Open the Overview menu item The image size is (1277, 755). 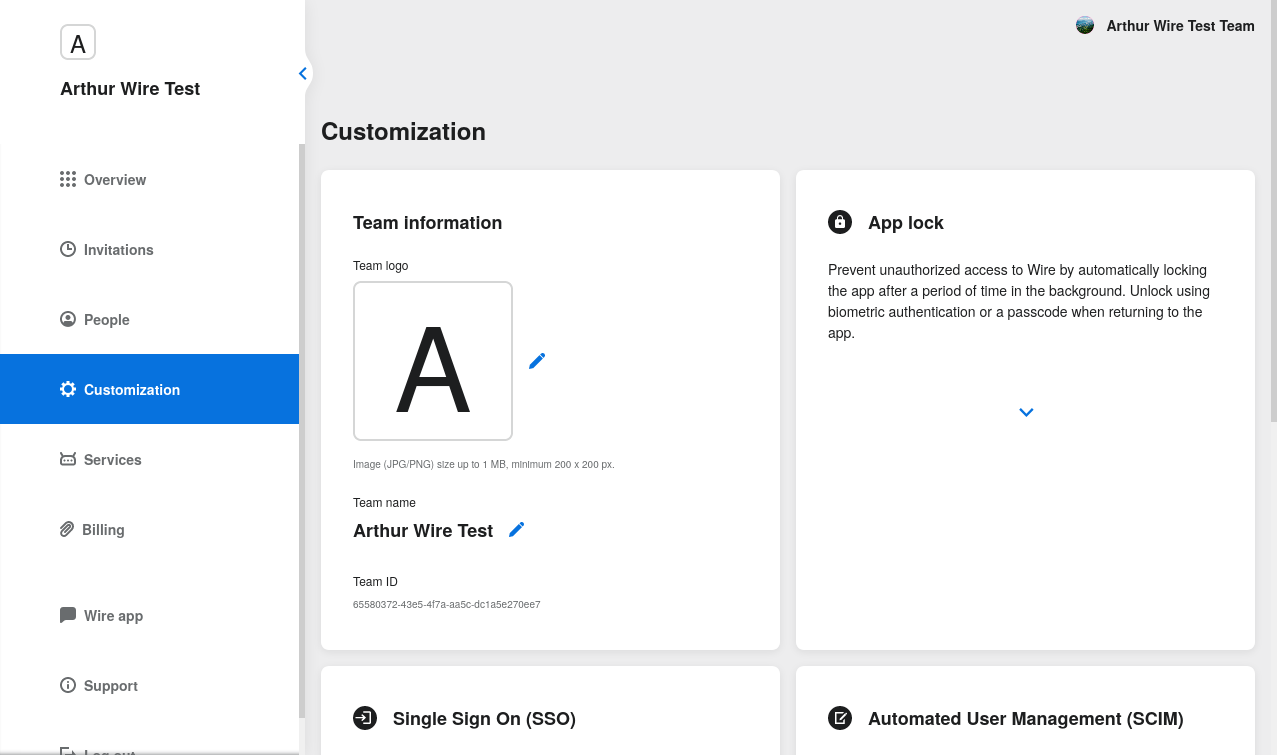click(150, 179)
